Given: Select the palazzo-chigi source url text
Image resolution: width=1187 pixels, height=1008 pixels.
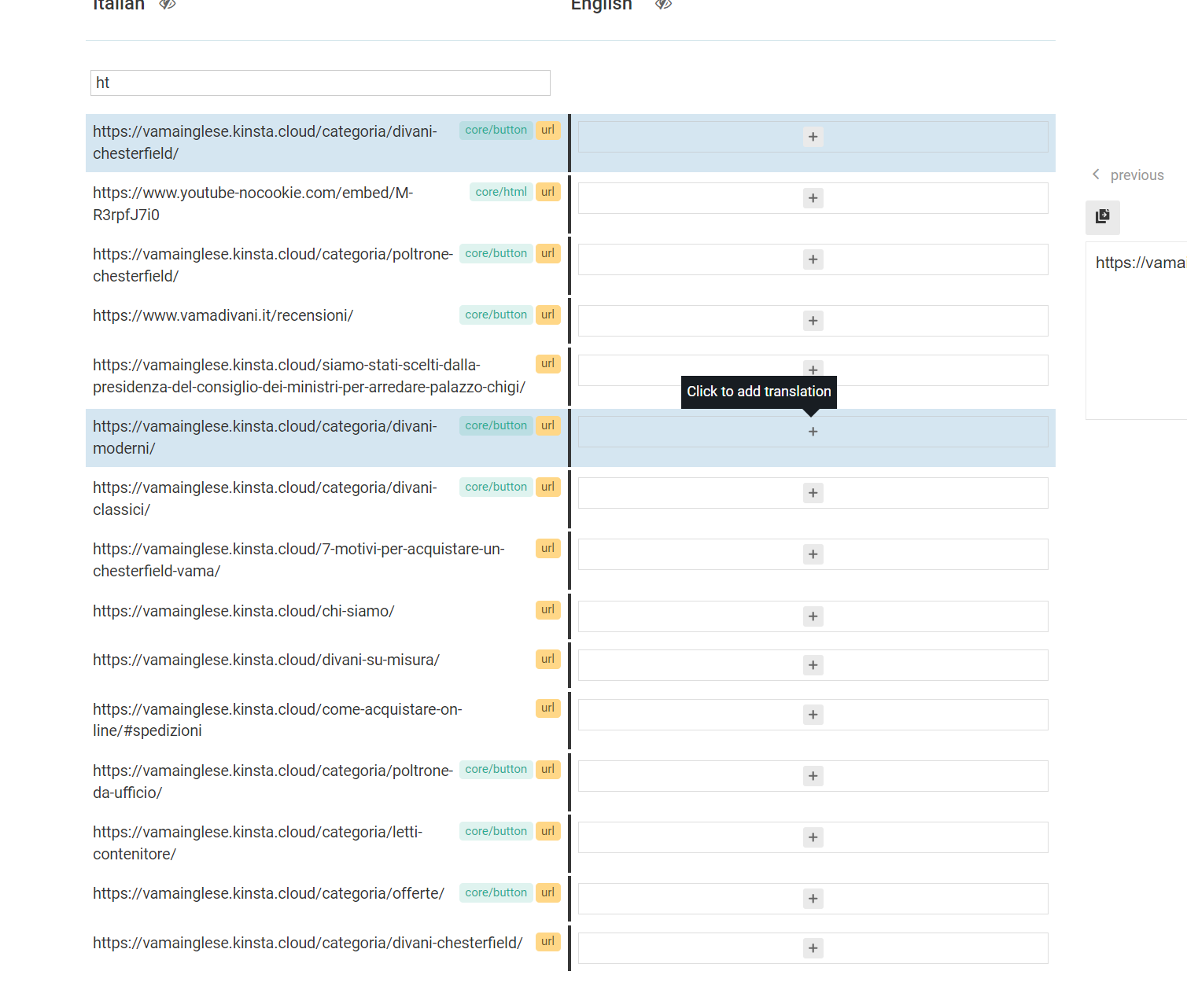Looking at the screenshot, I should [309, 376].
